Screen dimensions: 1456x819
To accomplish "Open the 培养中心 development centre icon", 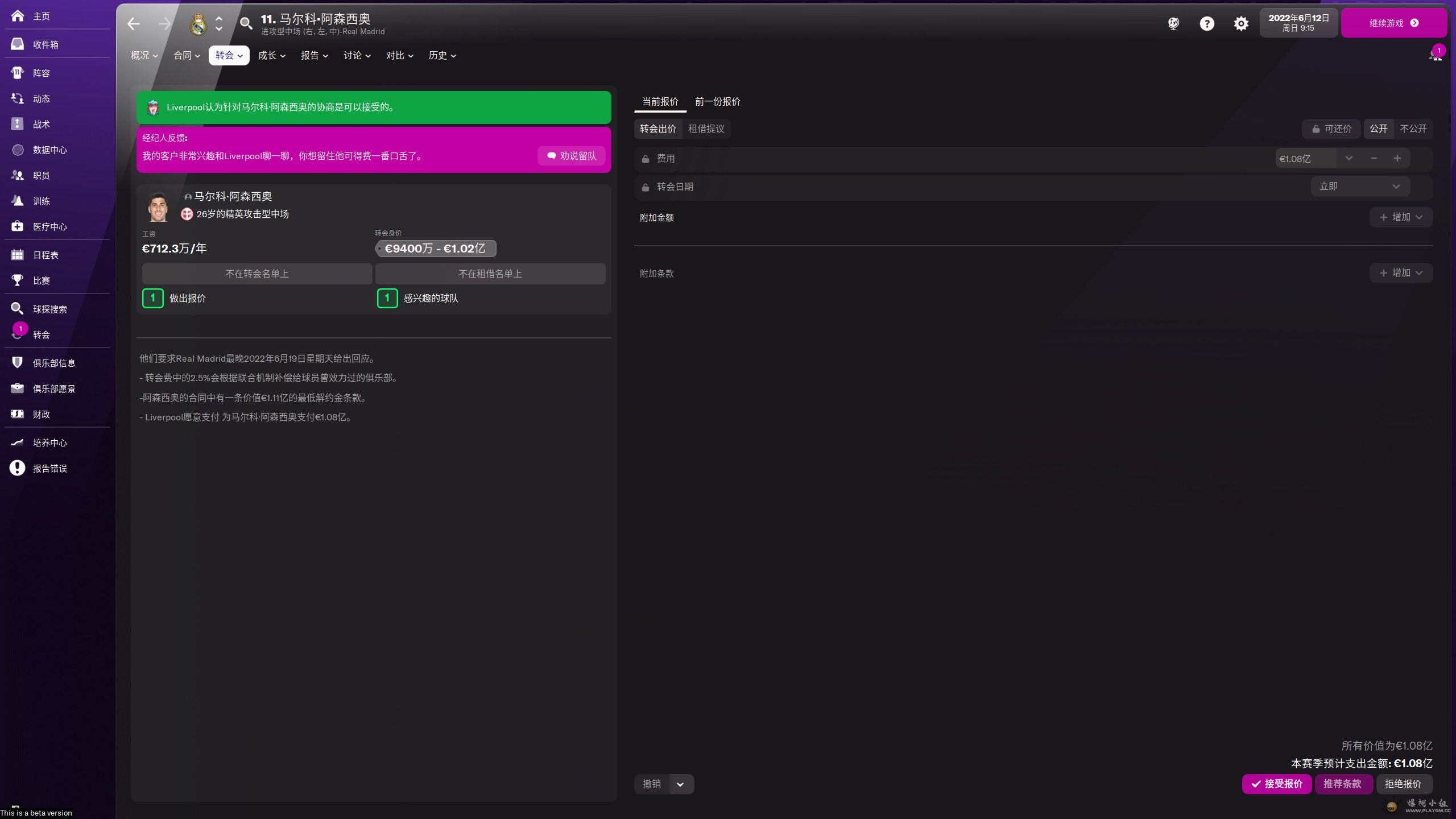I will 18,442.
